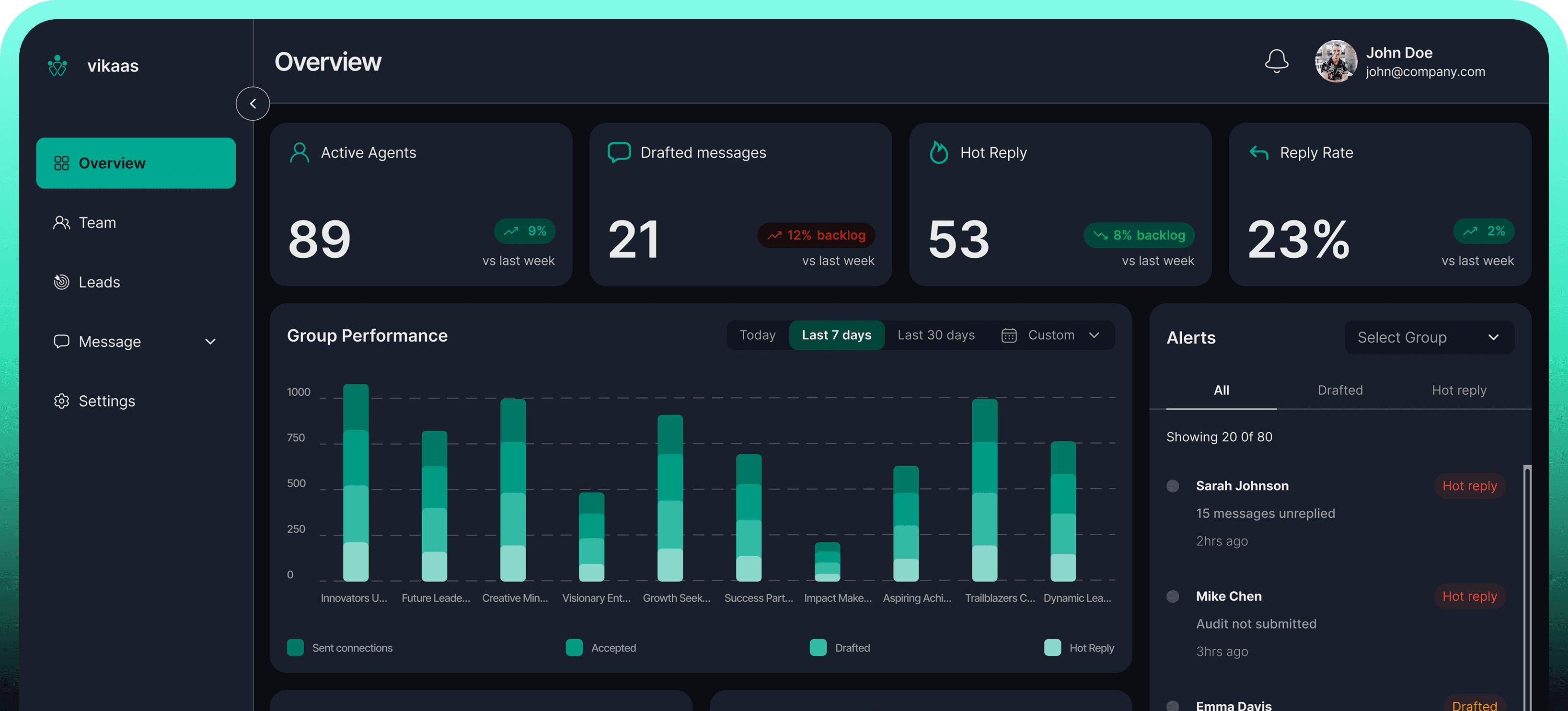
Task: Click the Active Agents person icon
Action: [x=299, y=153]
